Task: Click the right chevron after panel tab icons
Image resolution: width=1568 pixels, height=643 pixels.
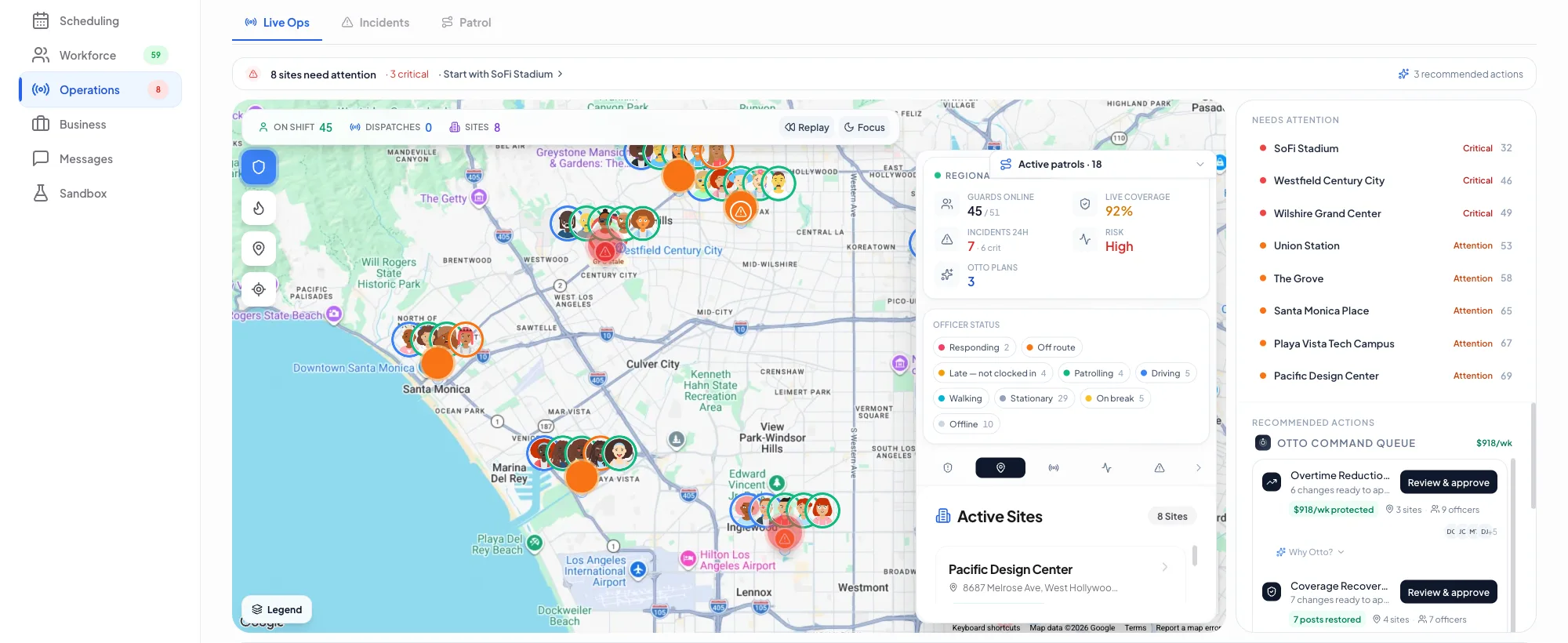Action: [1198, 468]
